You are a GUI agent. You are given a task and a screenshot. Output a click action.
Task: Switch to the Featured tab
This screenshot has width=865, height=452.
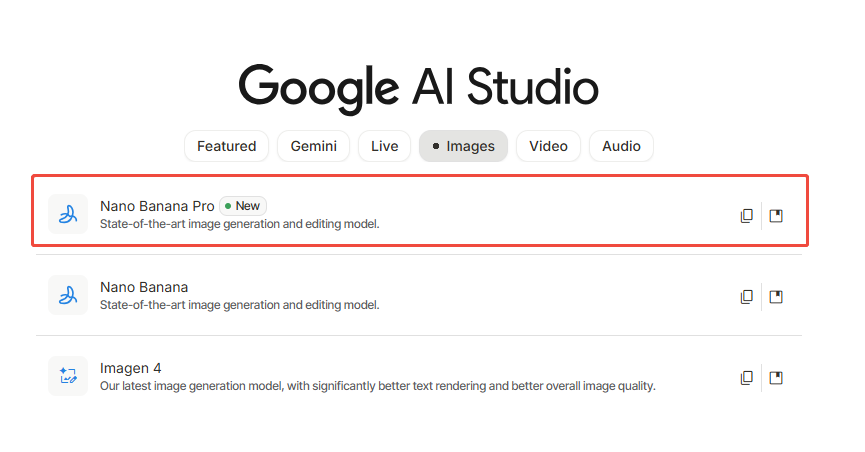tap(227, 146)
